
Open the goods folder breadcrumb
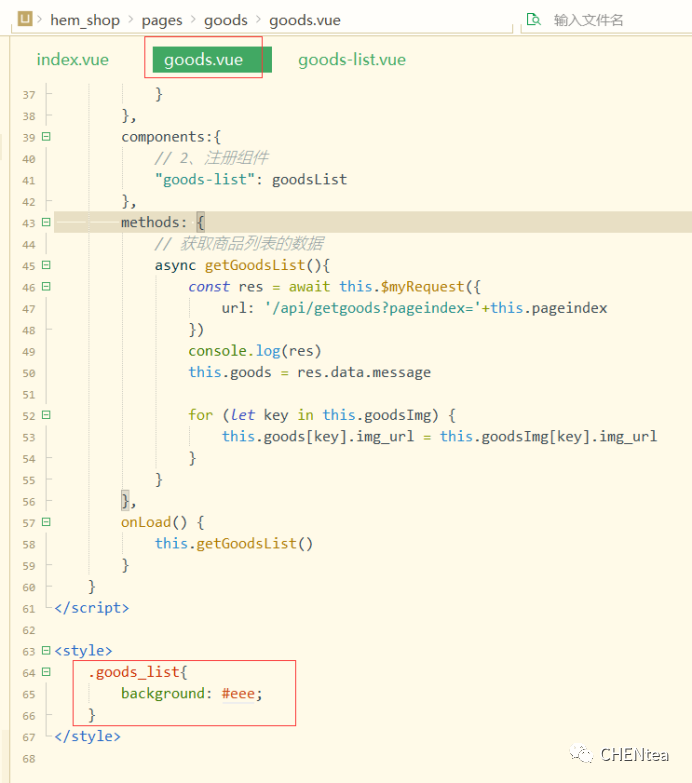tap(226, 20)
